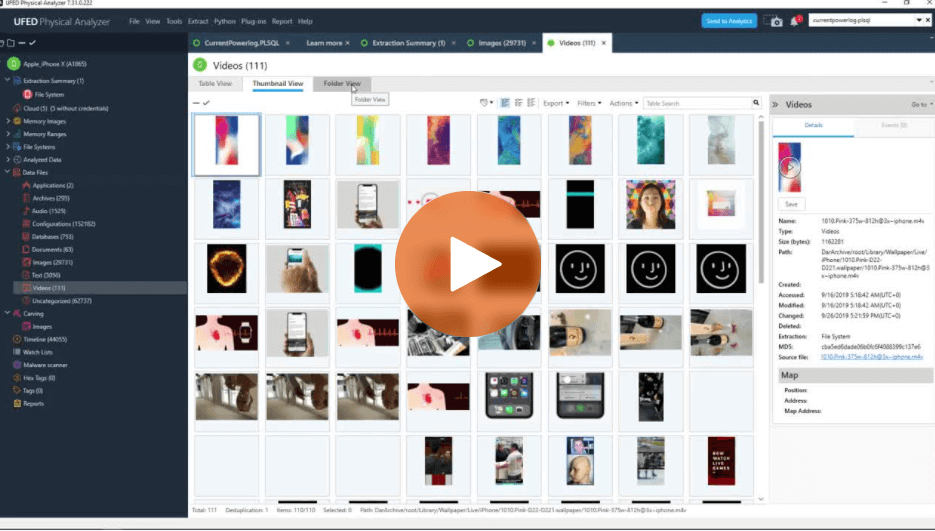935x531 pixels.
Task: Switch to CurrentPowerlog.PLSQL tab
Action: click(242, 43)
